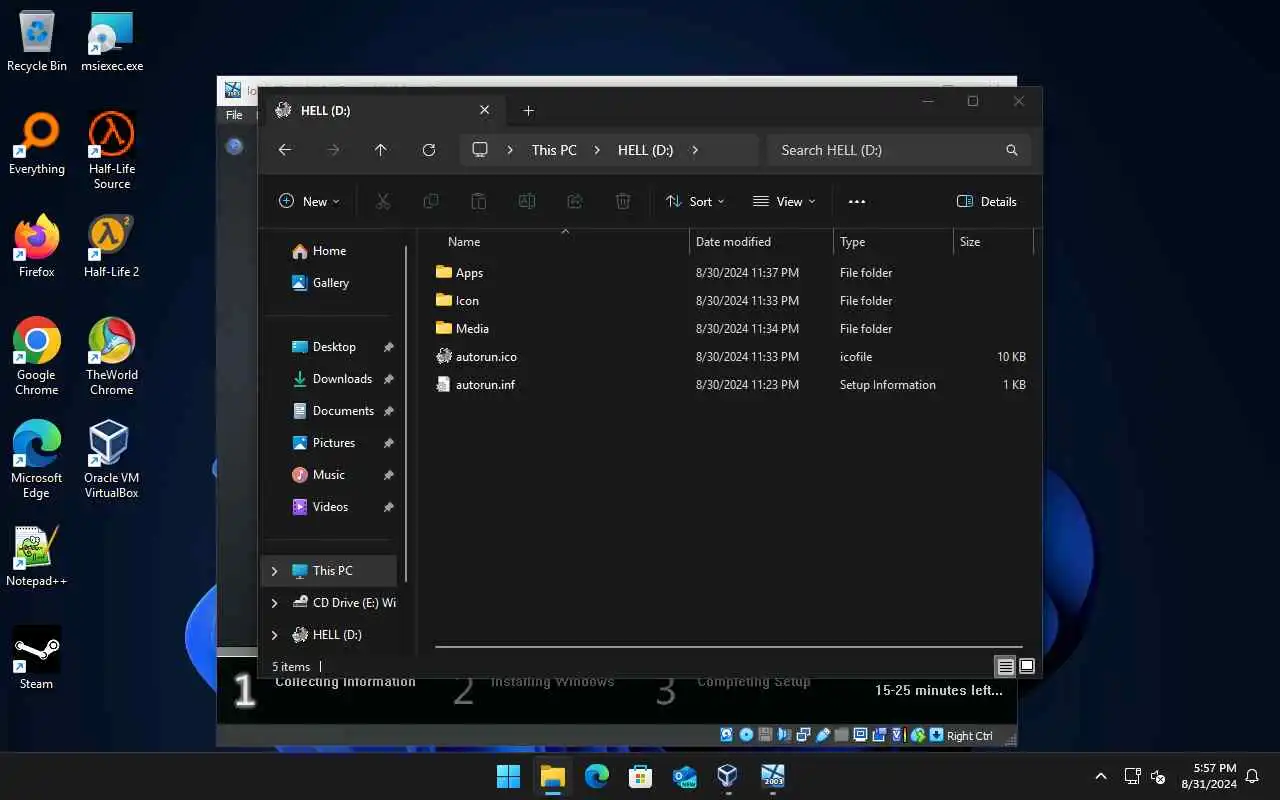
Task: Select Home in navigation pane
Action: tap(329, 251)
